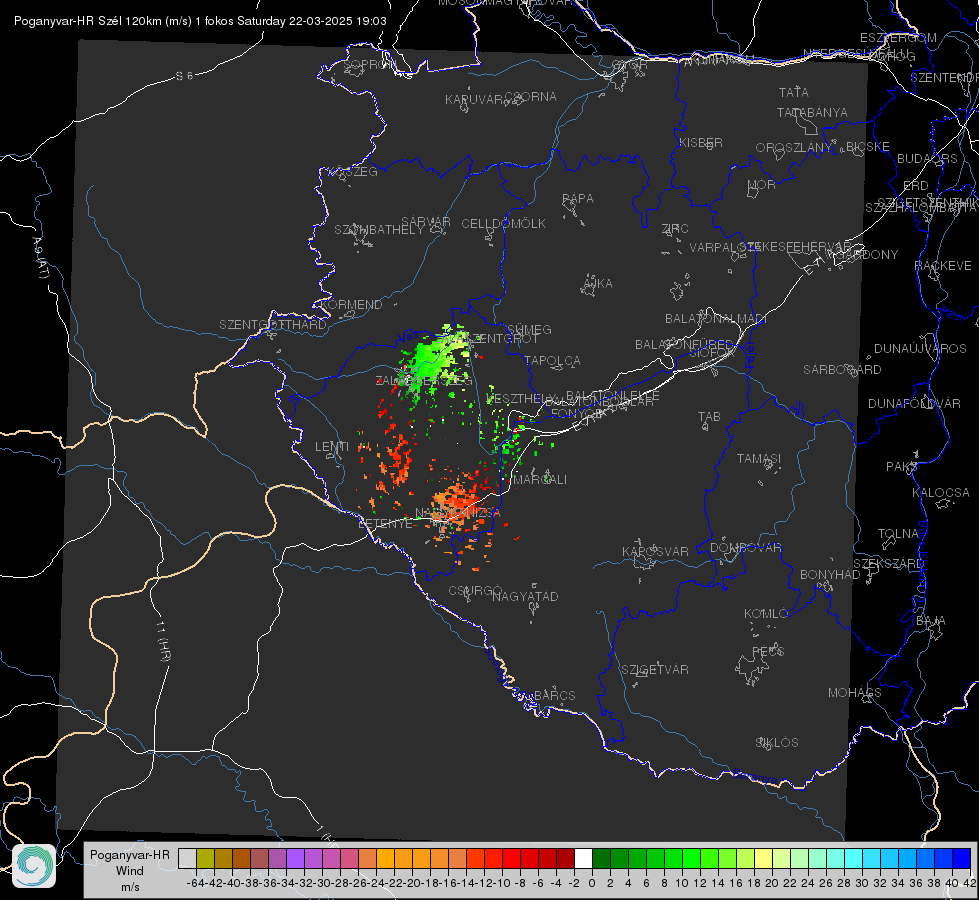Click the Wind legend label
This screenshot has width=979, height=900.
pos(130,871)
